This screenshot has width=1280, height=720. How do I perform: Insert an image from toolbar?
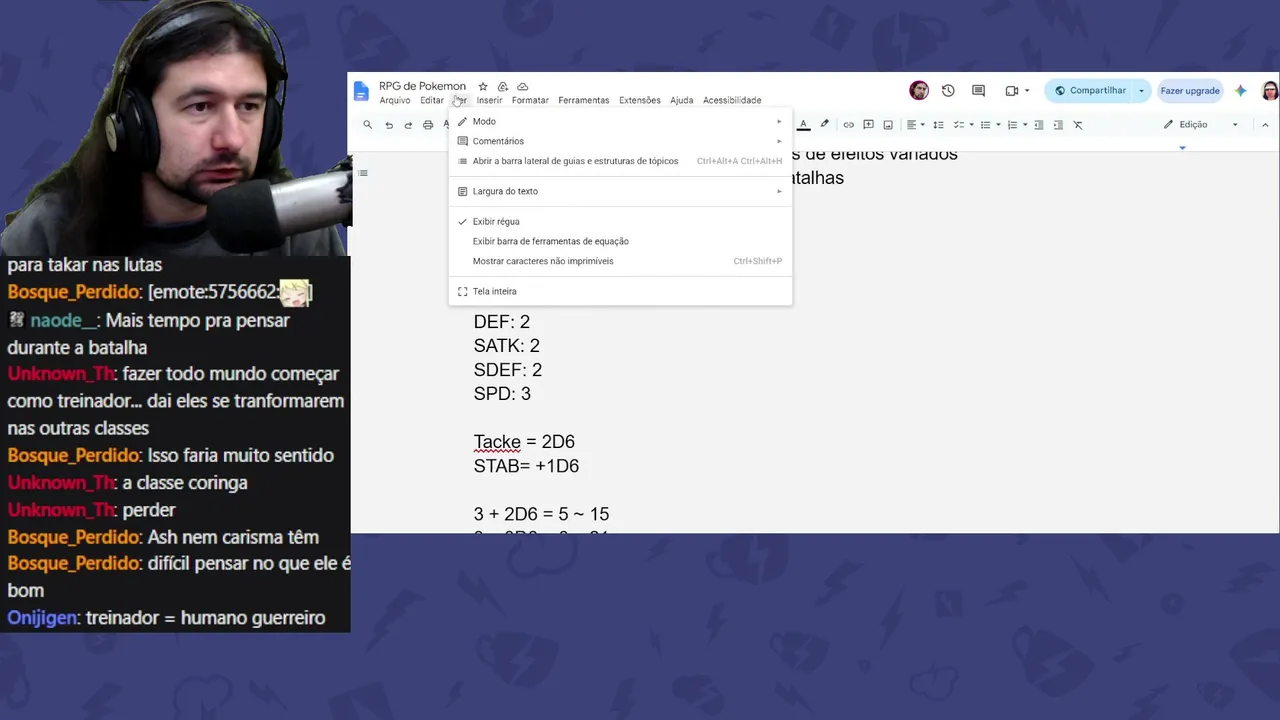pos(888,125)
